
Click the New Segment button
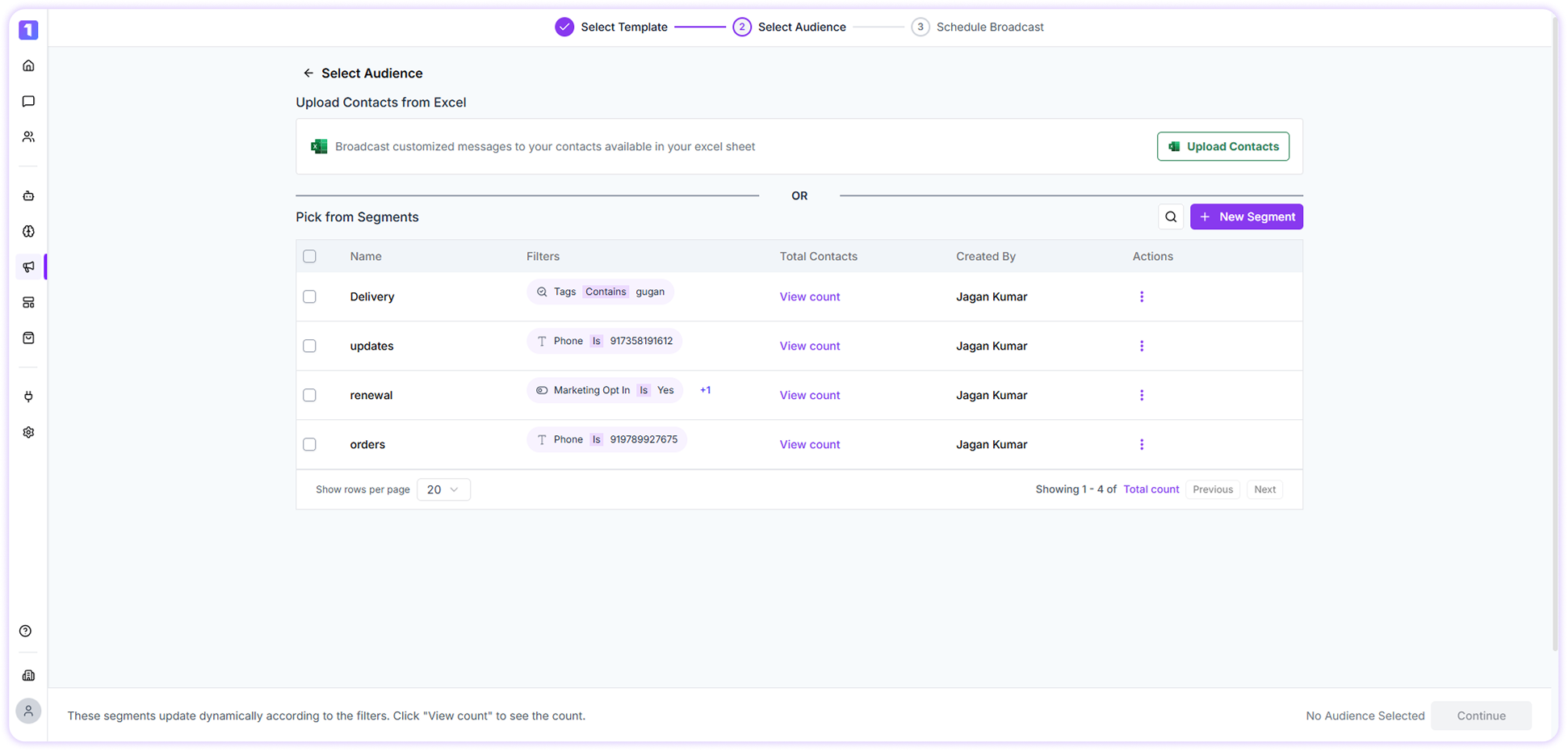tap(1247, 216)
